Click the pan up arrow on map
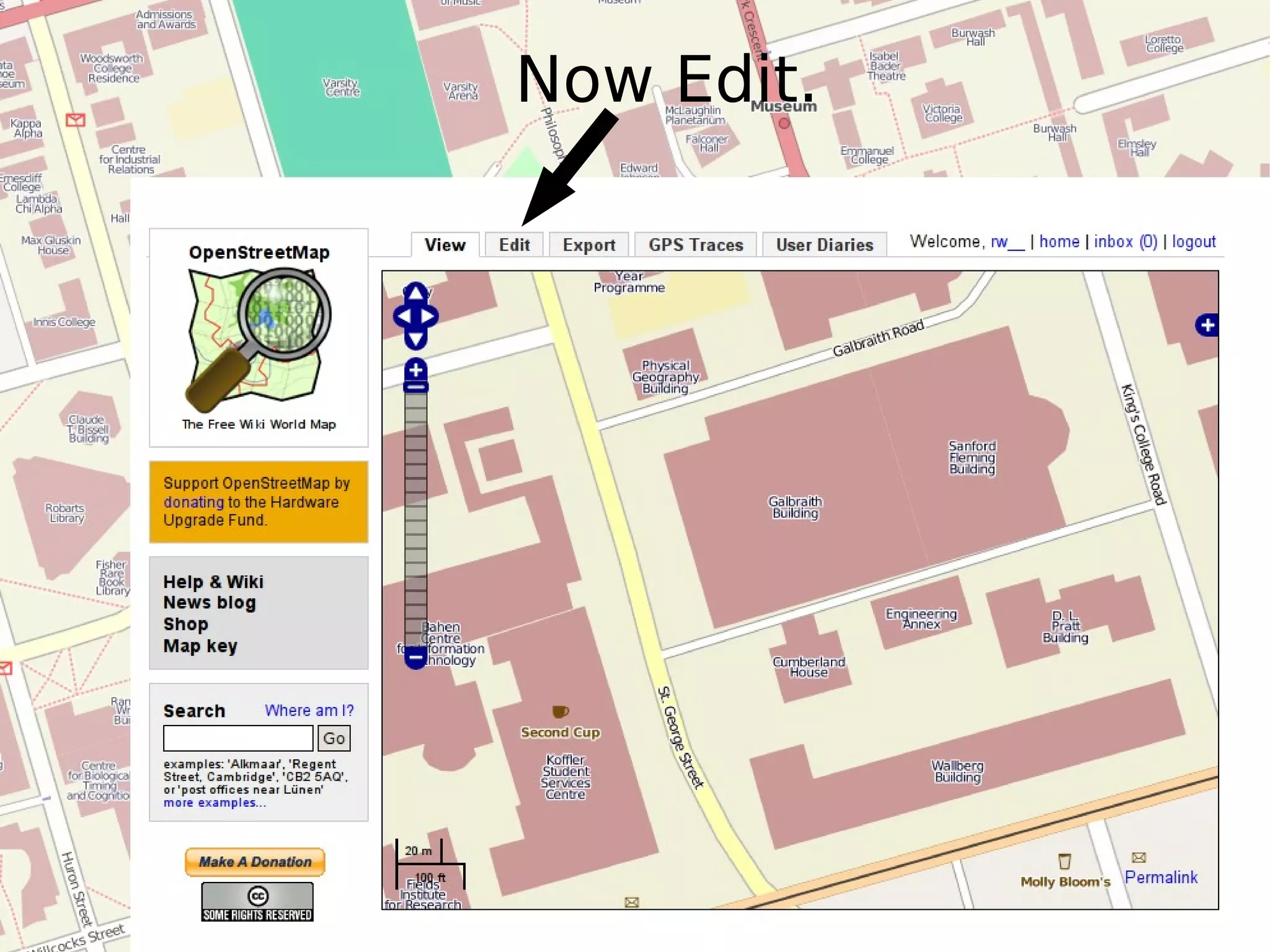Image resolution: width=1270 pixels, height=952 pixels. tap(416, 292)
